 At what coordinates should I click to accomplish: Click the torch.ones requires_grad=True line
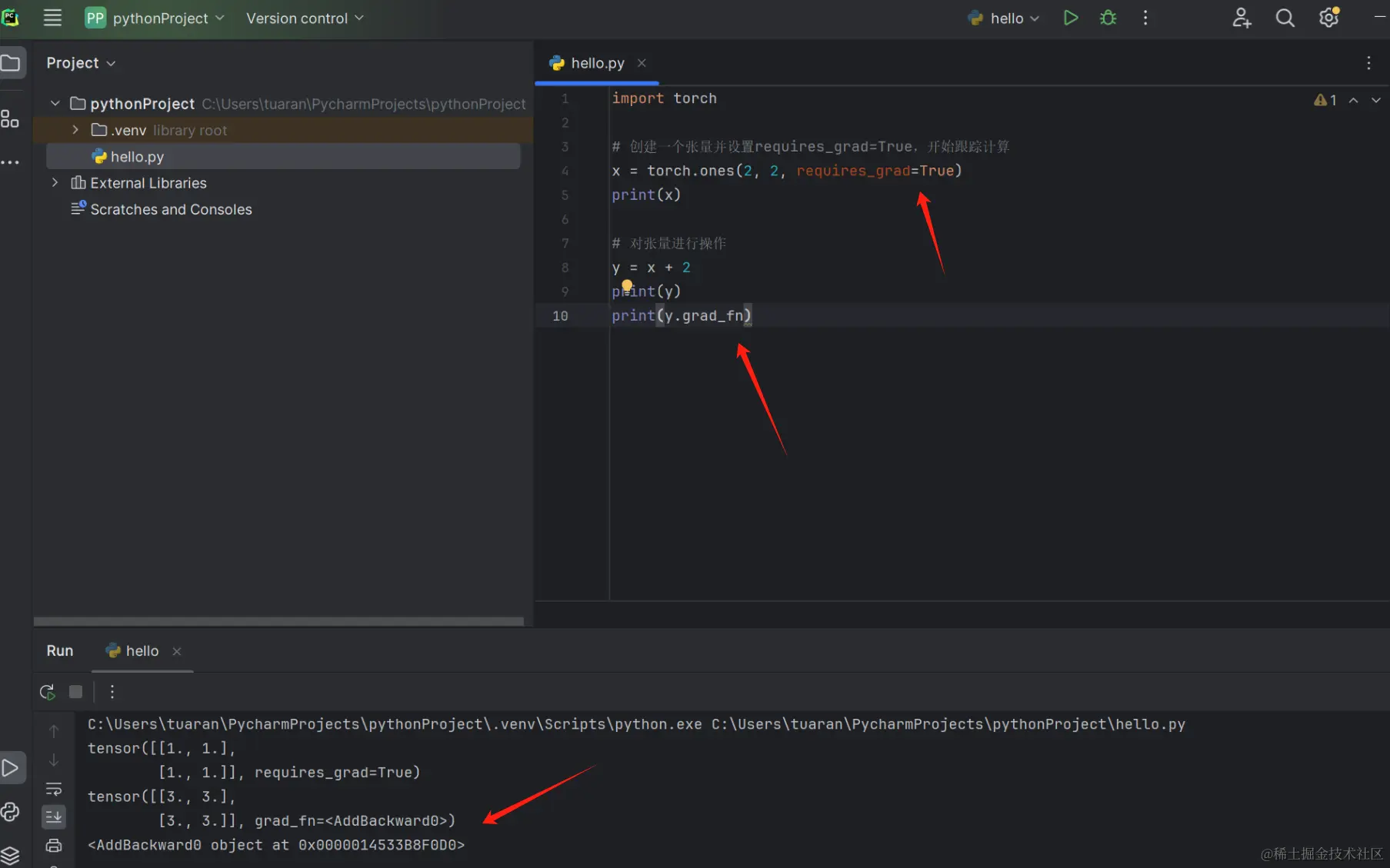click(787, 171)
